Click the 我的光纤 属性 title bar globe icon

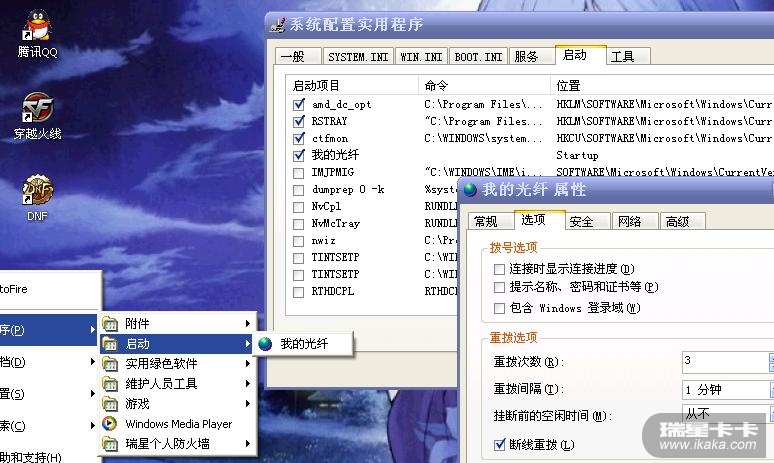tap(470, 190)
